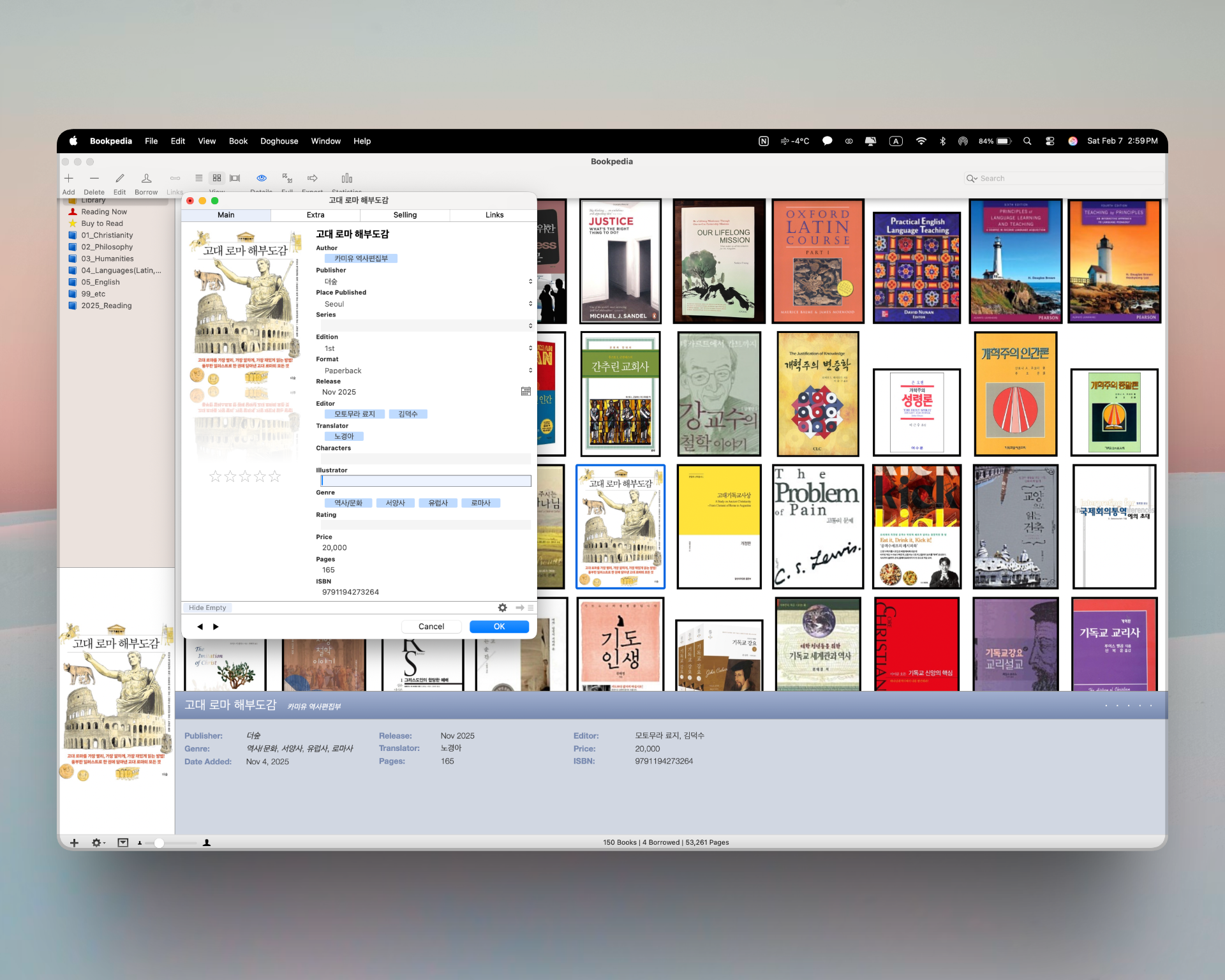Open the Format Paperback dropdown
The height and width of the screenshot is (980, 1225).
530,371
